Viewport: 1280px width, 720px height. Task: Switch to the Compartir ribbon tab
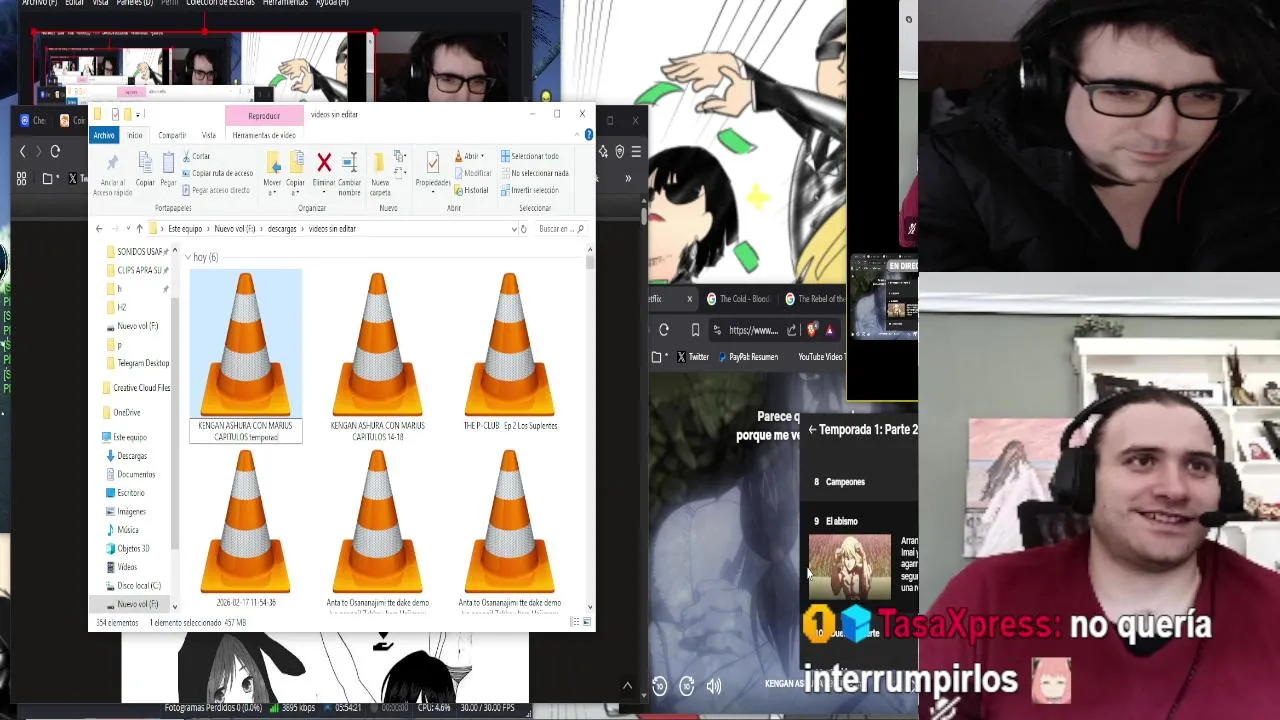pyautogui.click(x=172, y=135)
